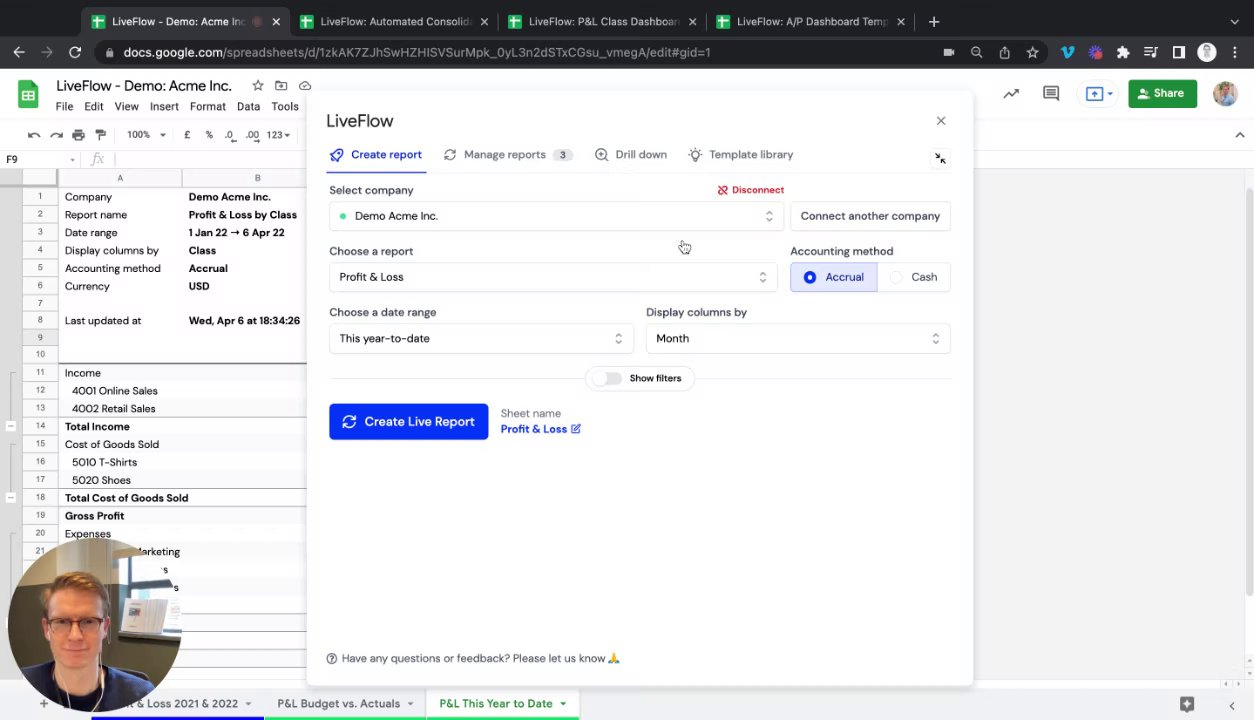
Task: Close the LiveFlow sidebar panel
Action: coord(941,121)
